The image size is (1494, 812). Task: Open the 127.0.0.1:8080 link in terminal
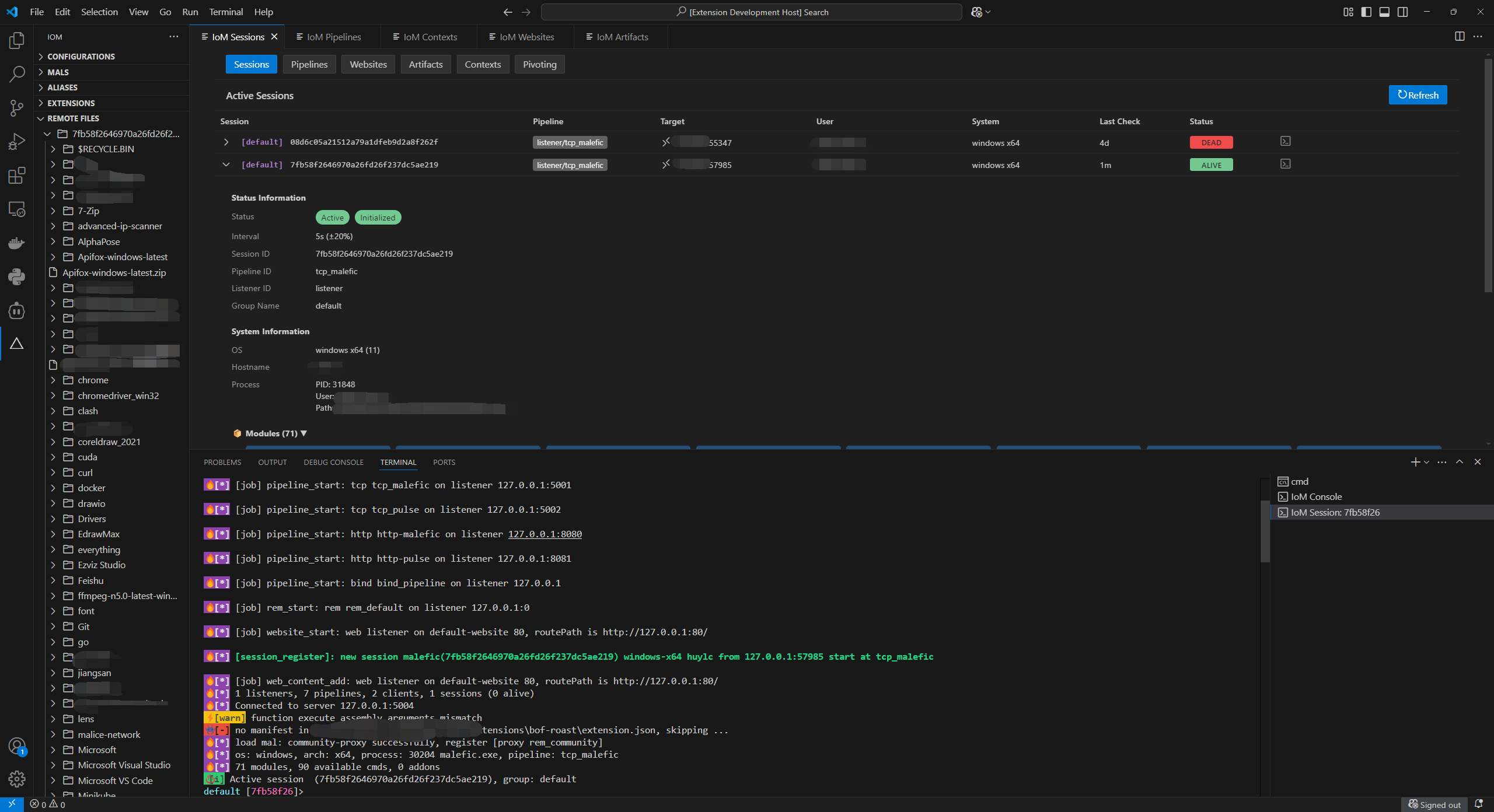(544, 534)
